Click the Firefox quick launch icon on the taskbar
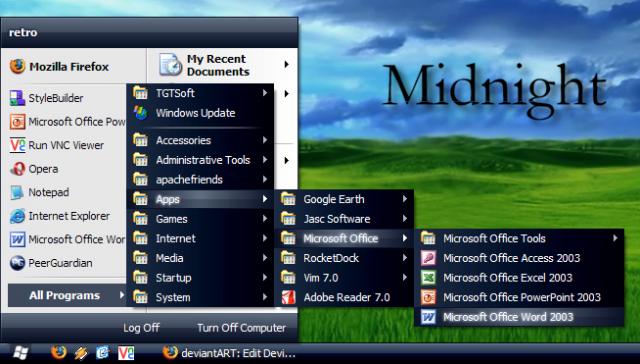Image resolution: width=640 pixels, height=364 pixels. click(59, 353)
